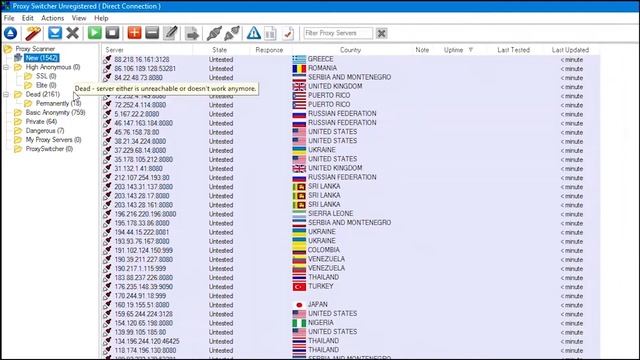Stop testing with the gray stop button
The width and height of the screenshot is (640, 360).
pos(112,33)
